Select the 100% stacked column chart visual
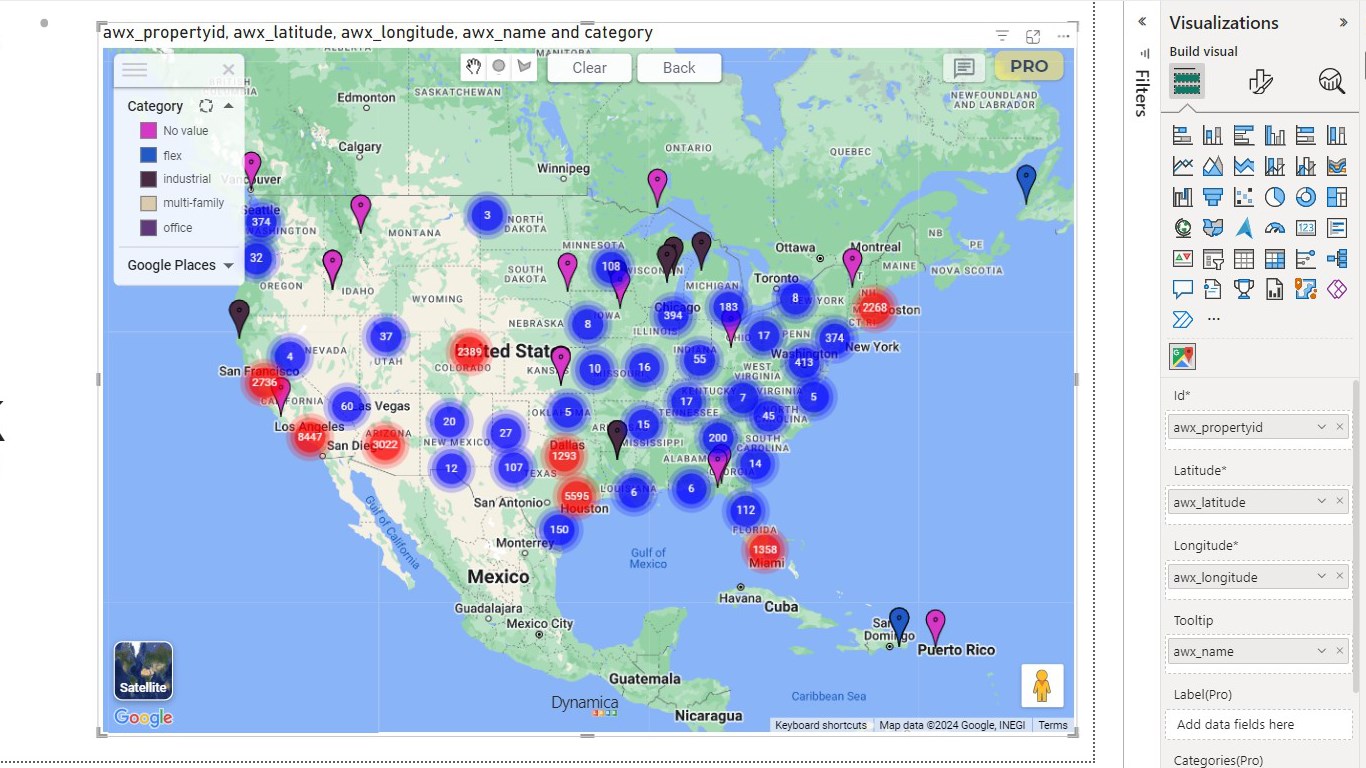The image size is (1366, 768). (x=1337, y=135)
